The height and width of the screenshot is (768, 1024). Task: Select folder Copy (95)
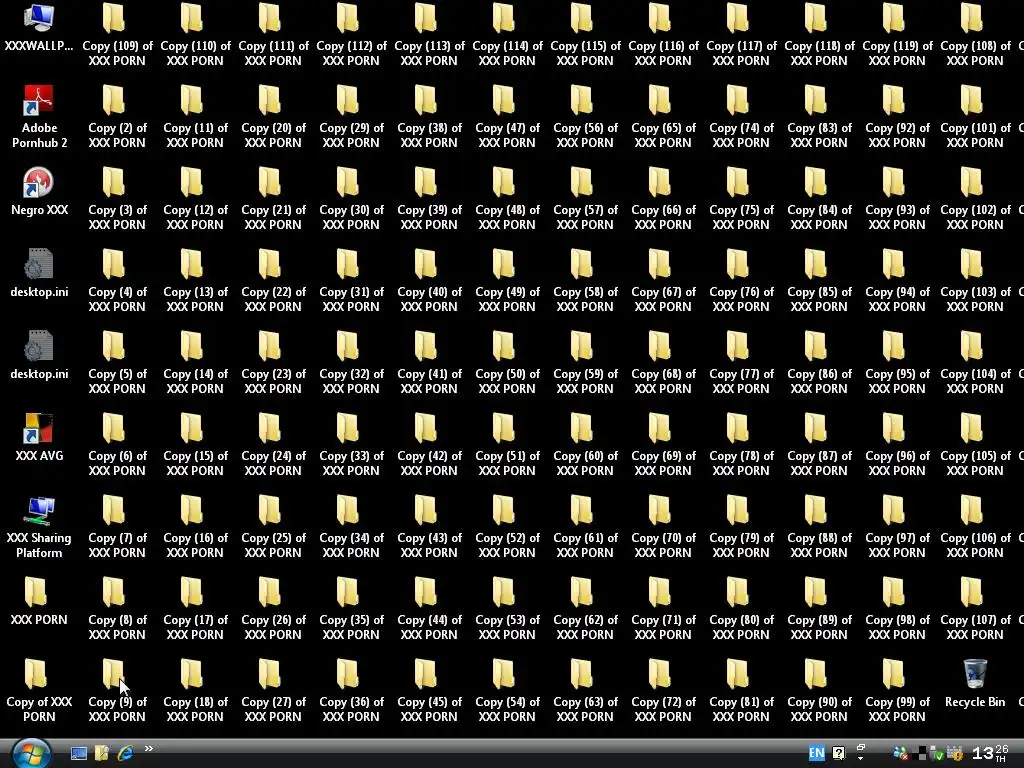(897, 363)
